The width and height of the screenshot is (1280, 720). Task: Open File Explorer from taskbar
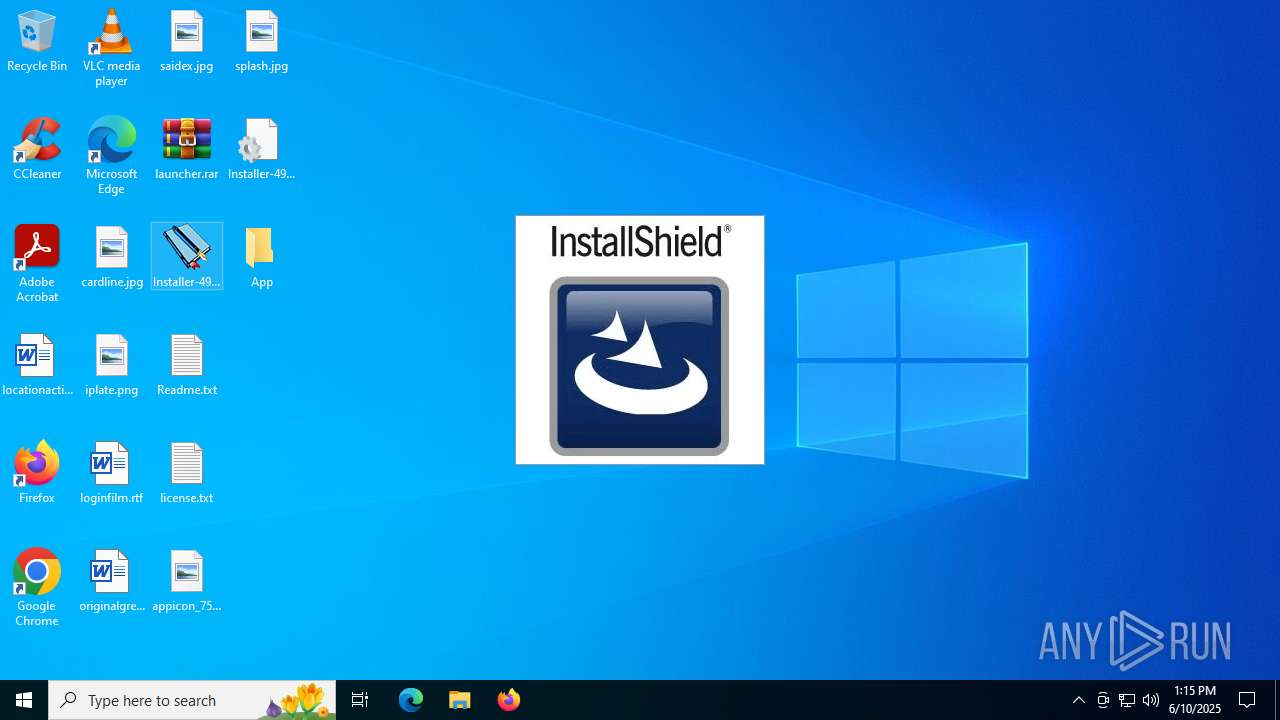click(x=460, y=700)
